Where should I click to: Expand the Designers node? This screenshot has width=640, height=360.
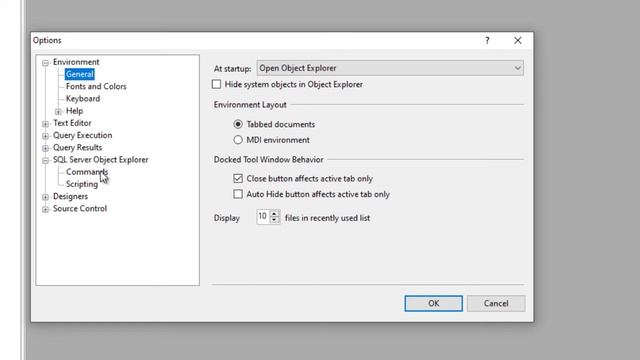pos(45,197)
